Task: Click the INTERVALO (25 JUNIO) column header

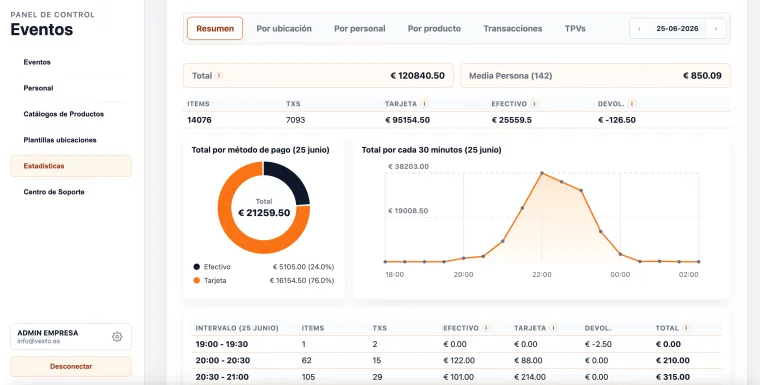Action: tap(237, 328)
